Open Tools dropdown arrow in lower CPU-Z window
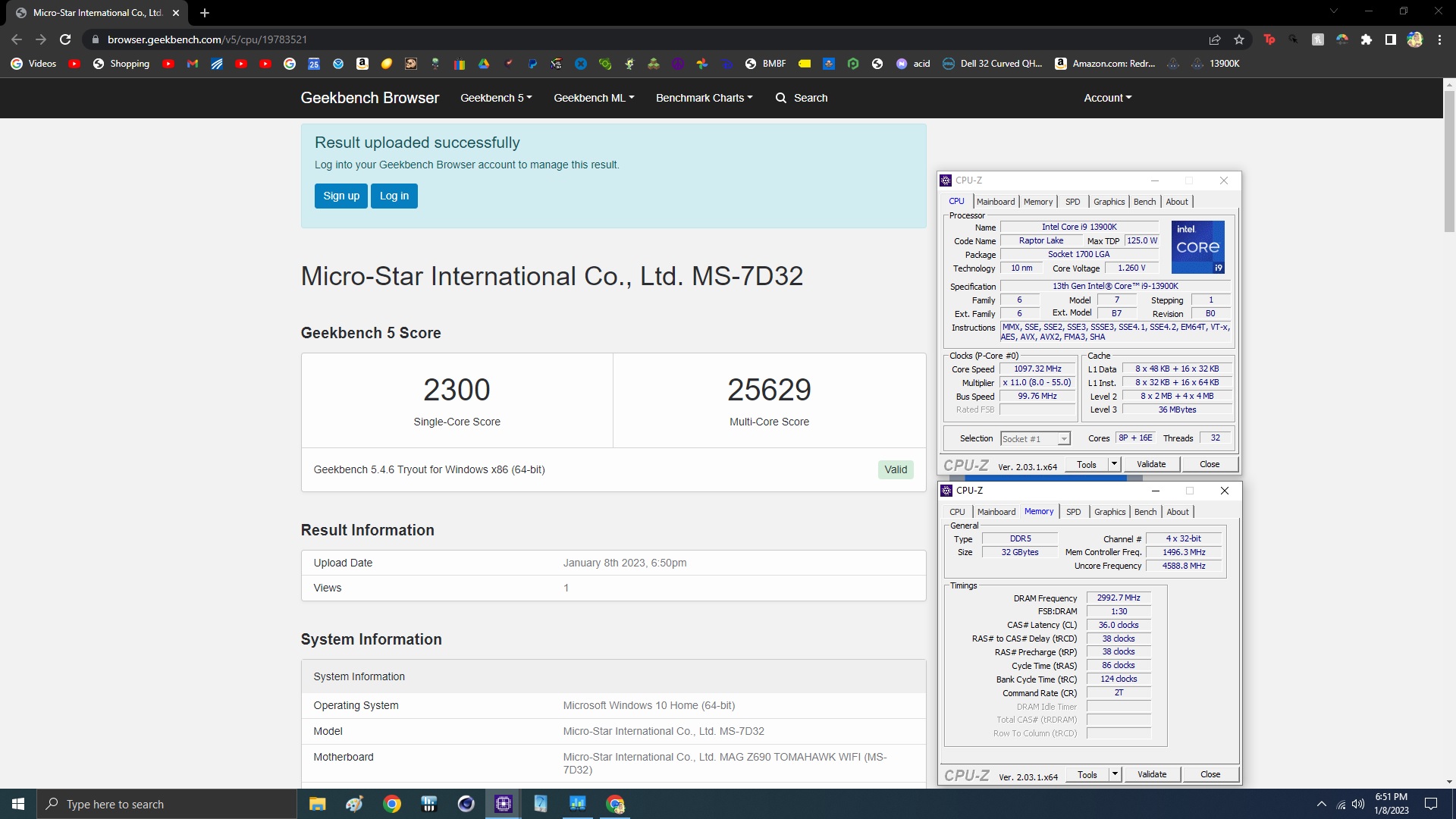Screen dimensions: 1456x819 coord(1115,774)
